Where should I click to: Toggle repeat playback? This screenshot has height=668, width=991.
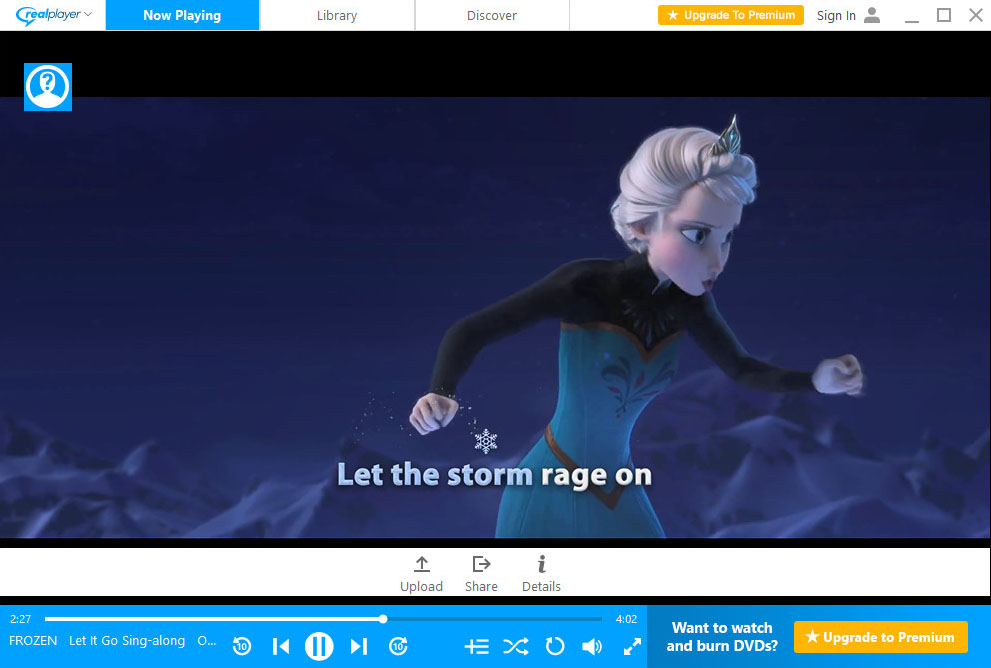pyautogui.click(x=555, y=646)
